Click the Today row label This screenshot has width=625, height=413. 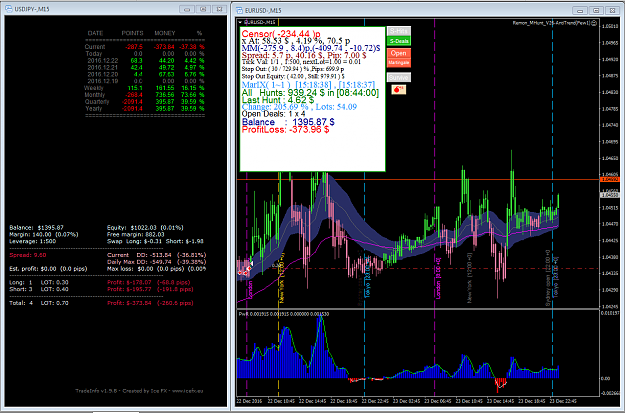(94, 53)
